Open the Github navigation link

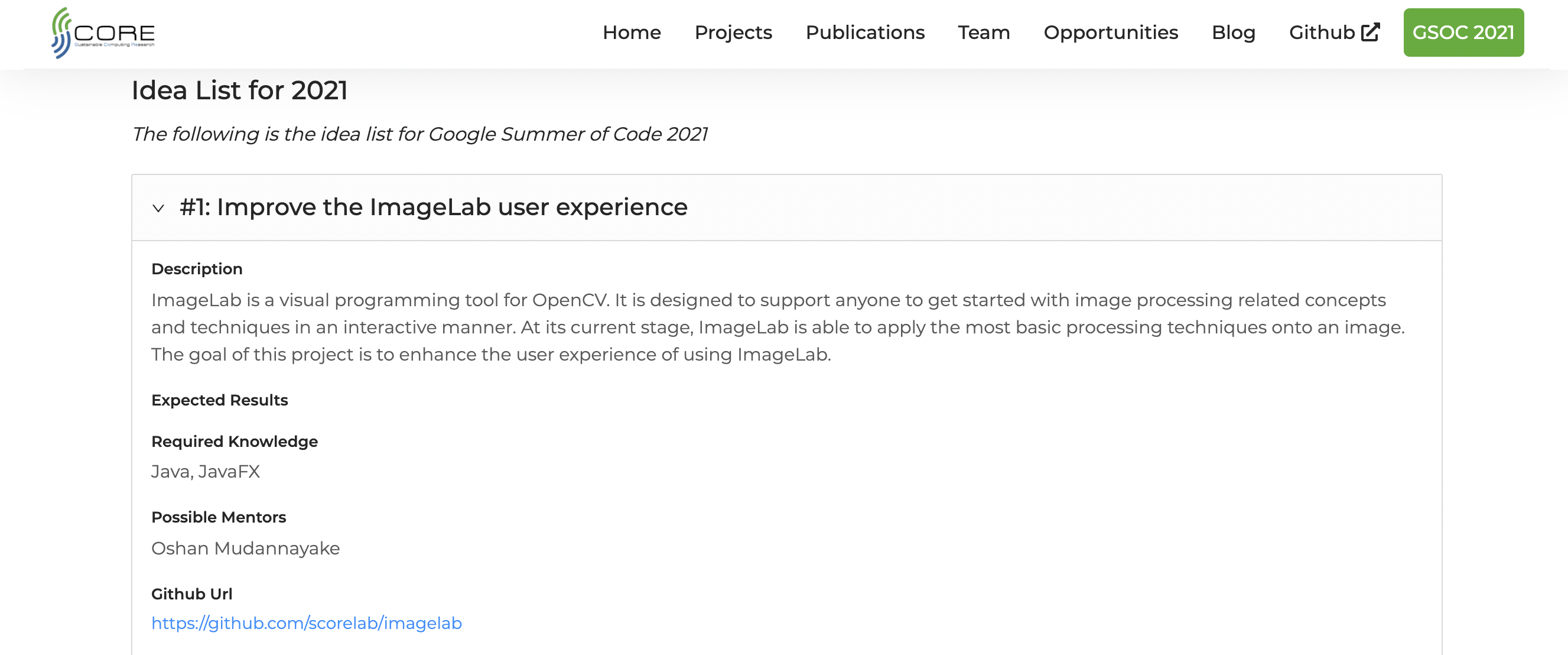1322,33
